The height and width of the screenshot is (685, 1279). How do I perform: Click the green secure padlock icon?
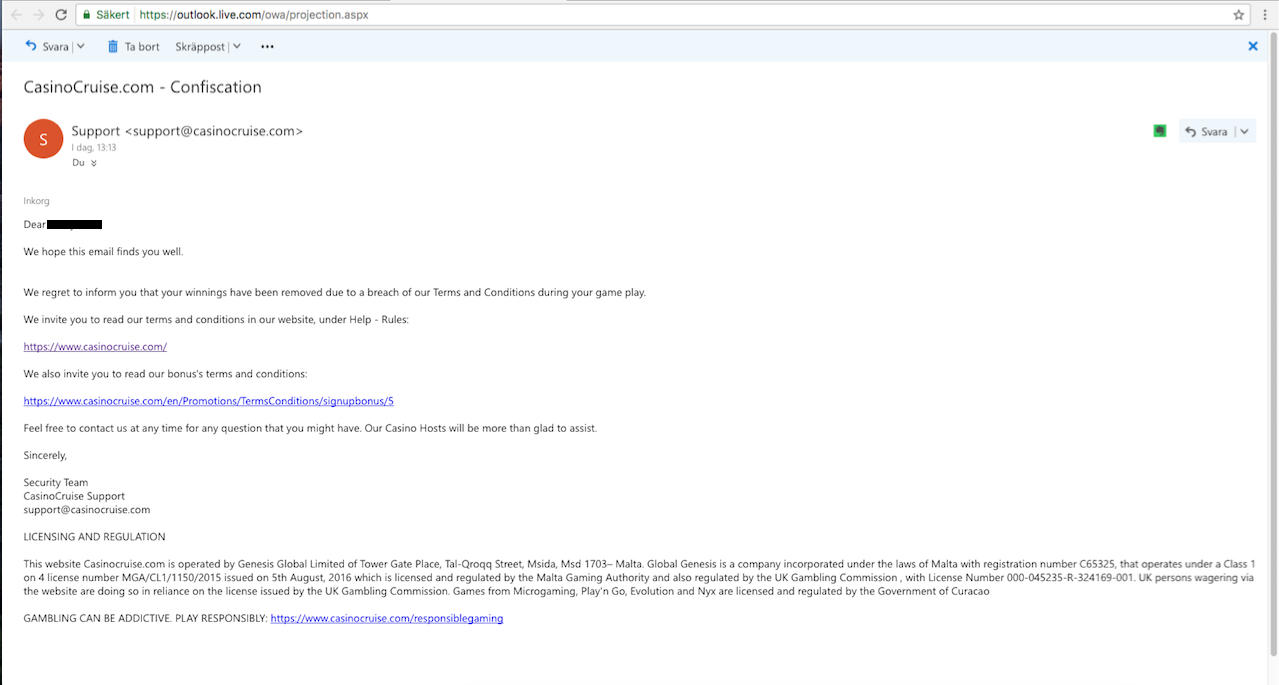coord(88,15)
